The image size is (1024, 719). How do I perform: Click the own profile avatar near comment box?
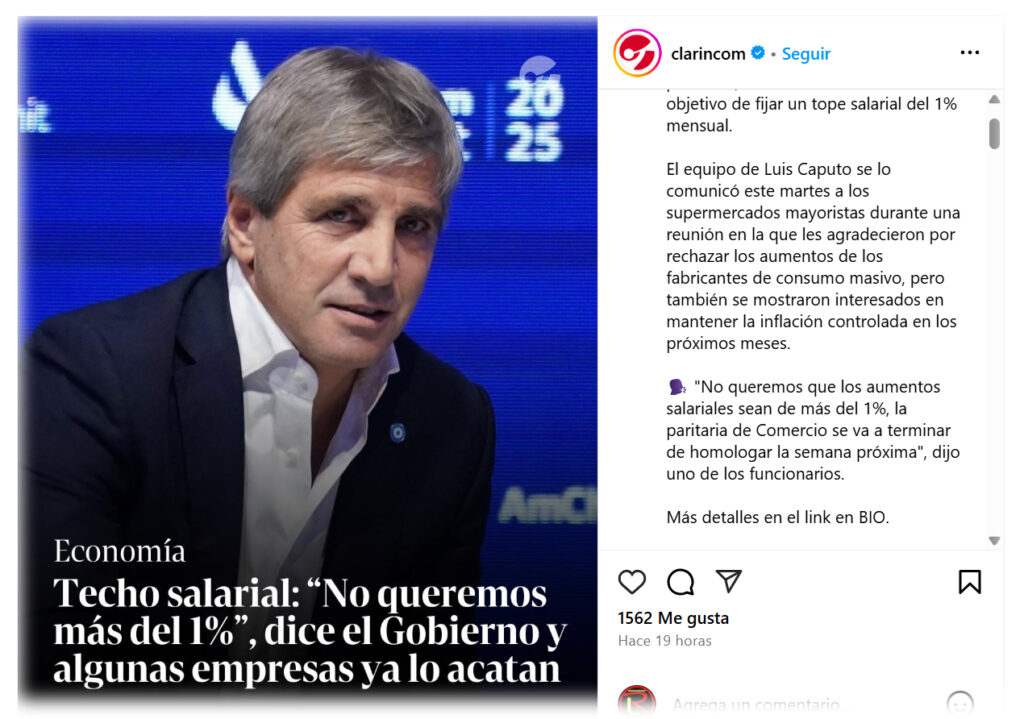pos(637,701)
